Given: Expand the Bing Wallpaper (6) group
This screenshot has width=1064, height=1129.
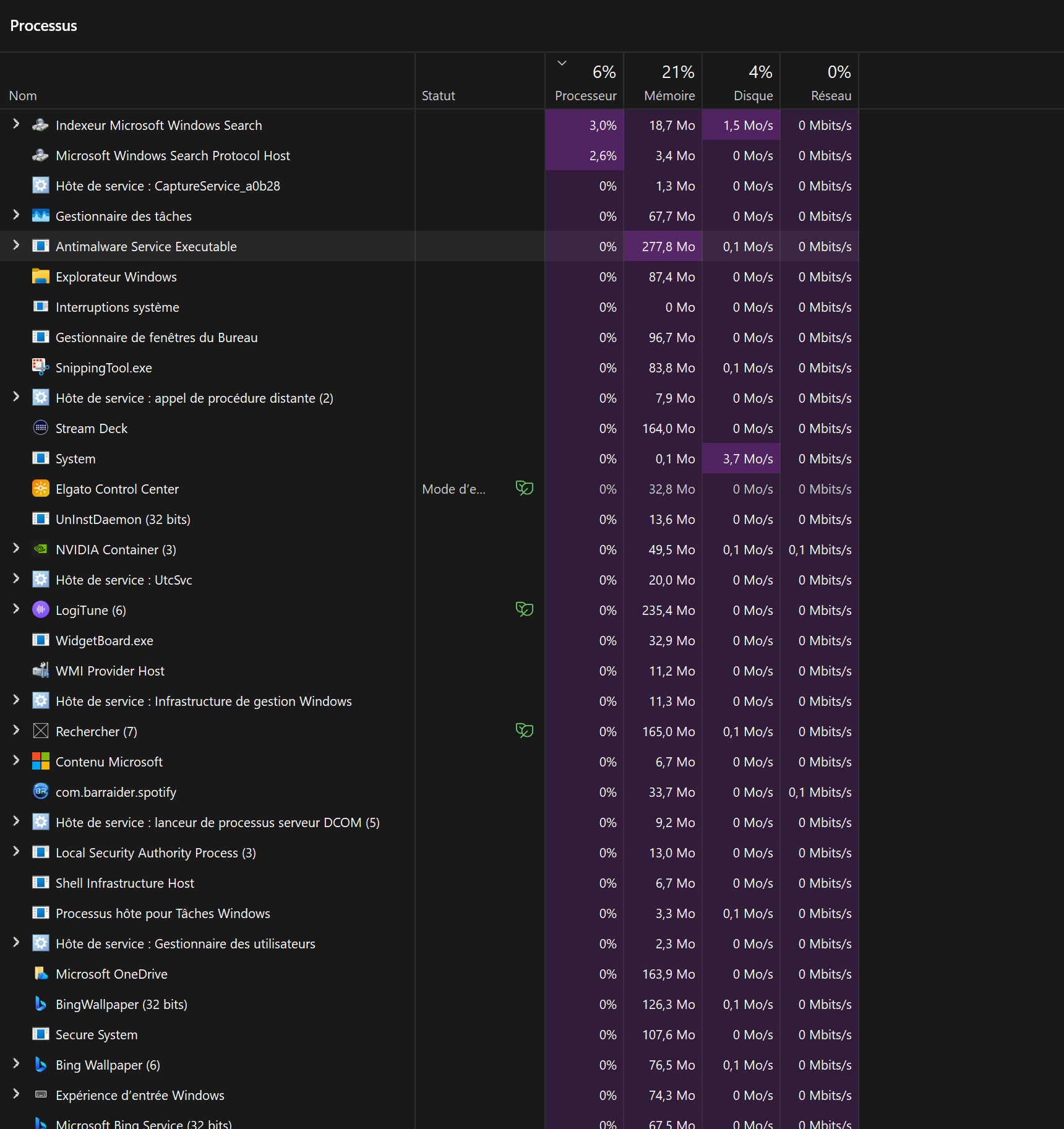Looking at the screenshot, I should coord(17,1064).
